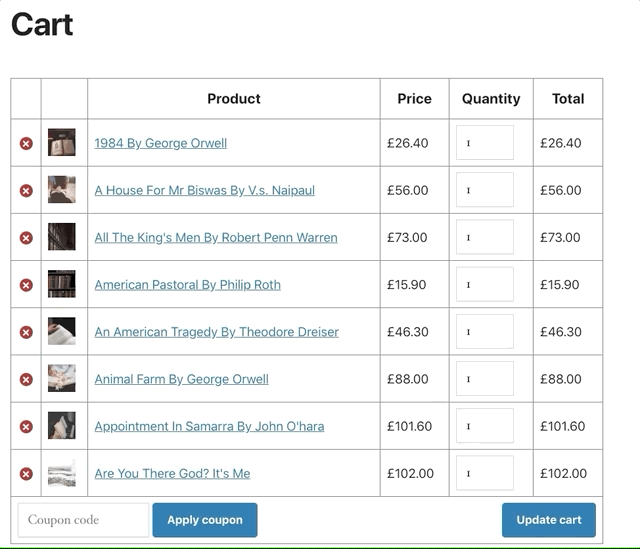Delete Animal Farm item with X icon
This screenshot has width=640, height=549.
[x=26, y=379]
